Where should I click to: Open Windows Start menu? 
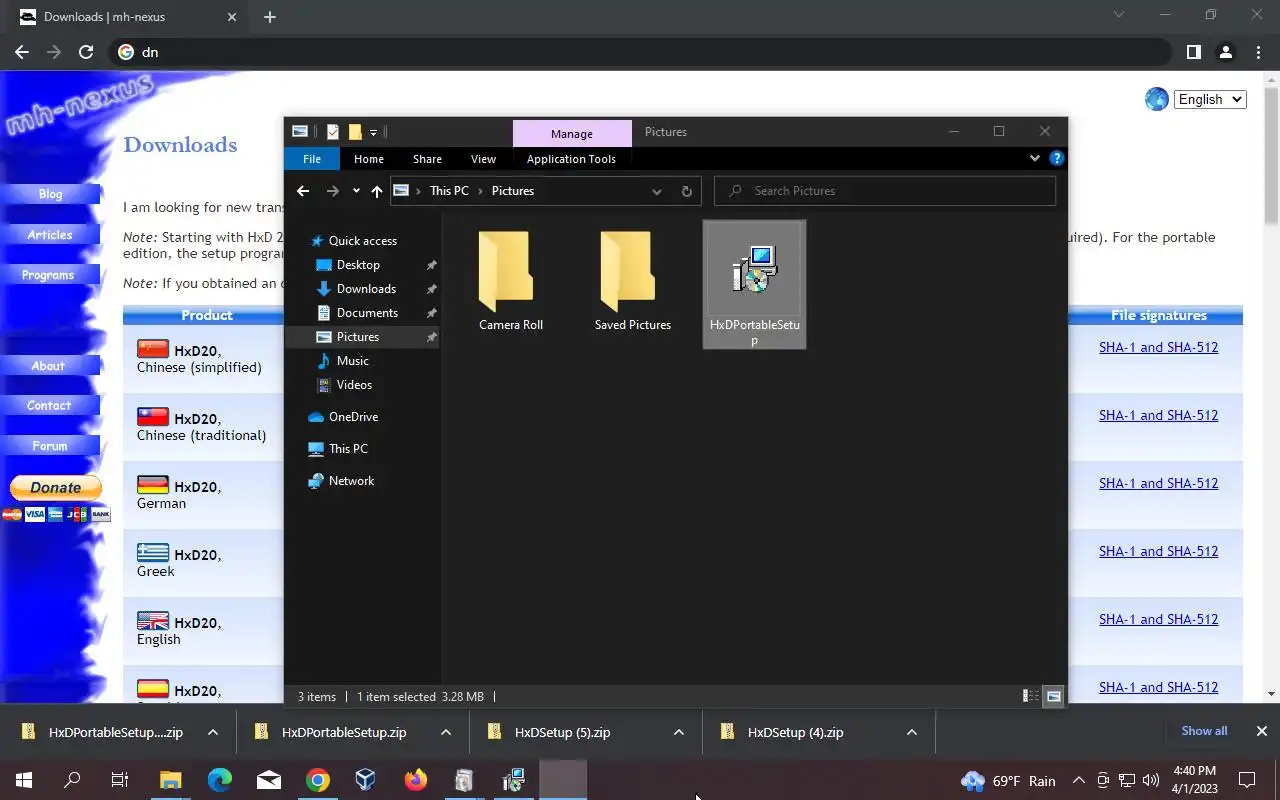(x=24, y=780)
